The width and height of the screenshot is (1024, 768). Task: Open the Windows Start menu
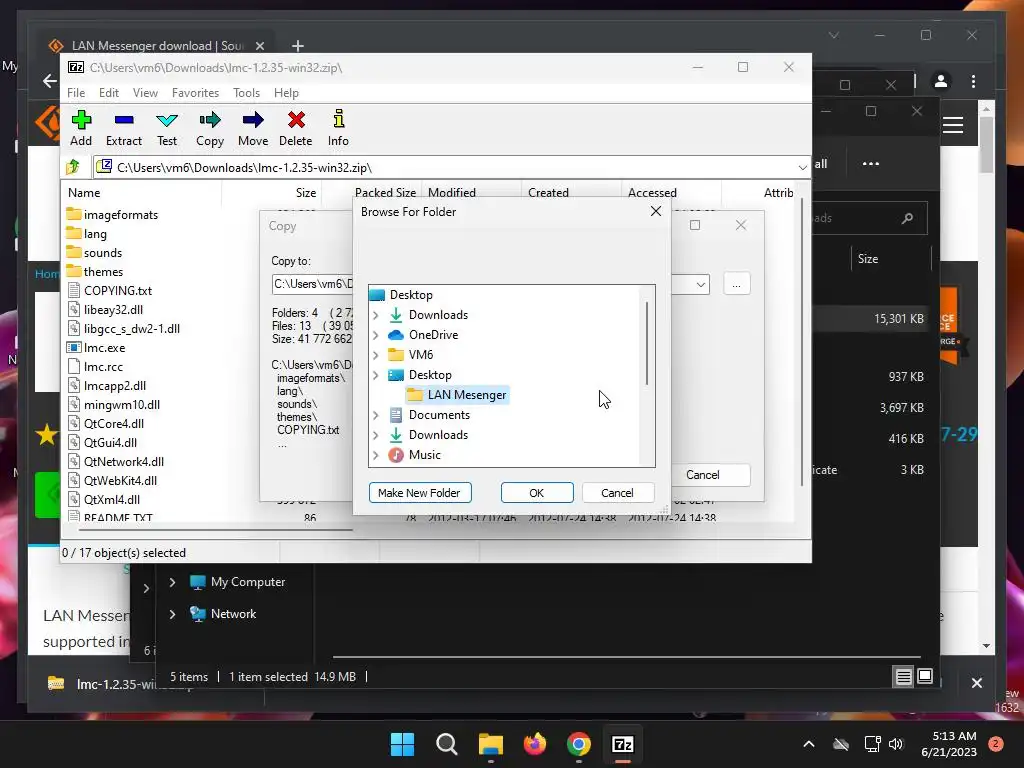(402, 744)
